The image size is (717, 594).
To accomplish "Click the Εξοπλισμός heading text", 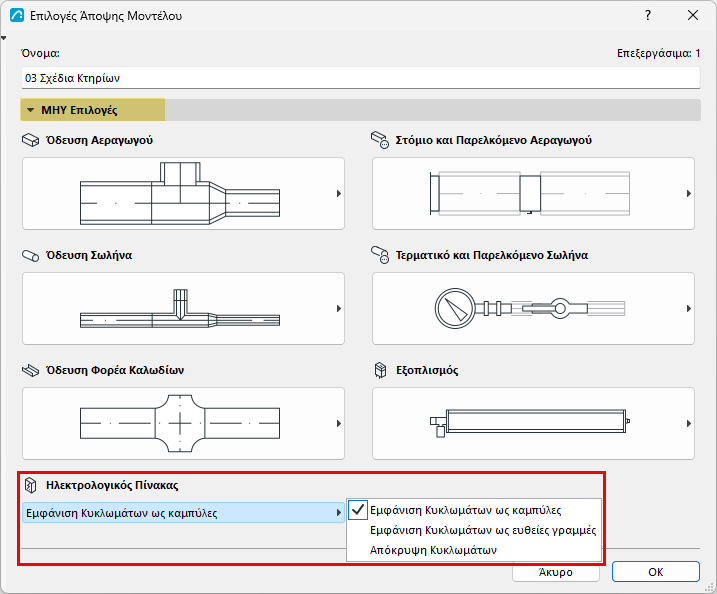I will (x=427, y=370).
